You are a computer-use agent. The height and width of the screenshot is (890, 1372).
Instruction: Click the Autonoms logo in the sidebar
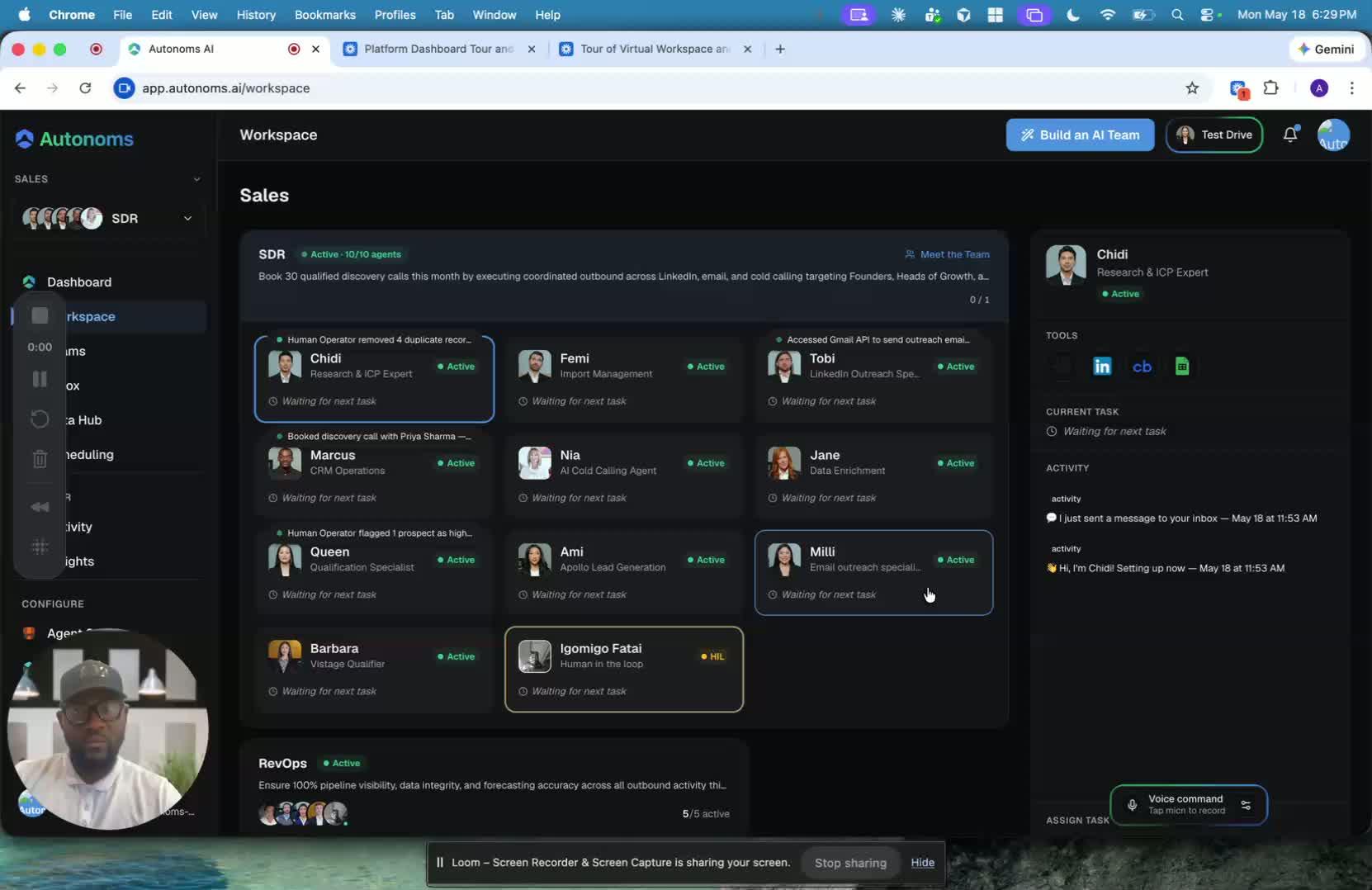(74, 139)
